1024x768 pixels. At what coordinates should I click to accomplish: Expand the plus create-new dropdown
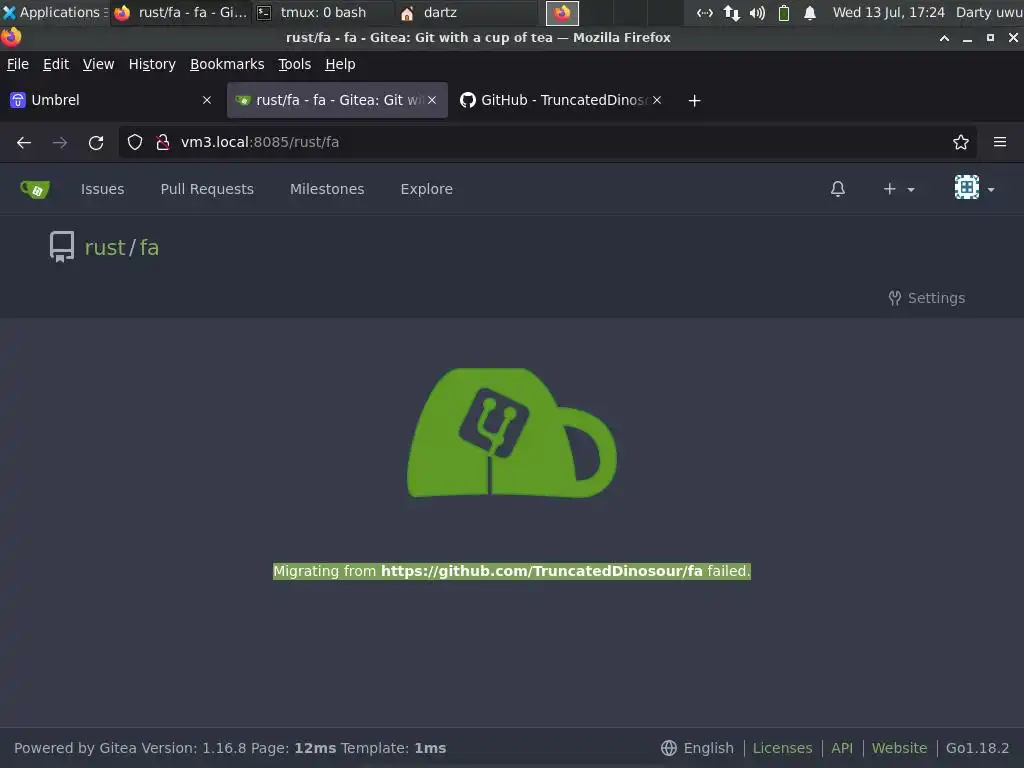[899, 189]
